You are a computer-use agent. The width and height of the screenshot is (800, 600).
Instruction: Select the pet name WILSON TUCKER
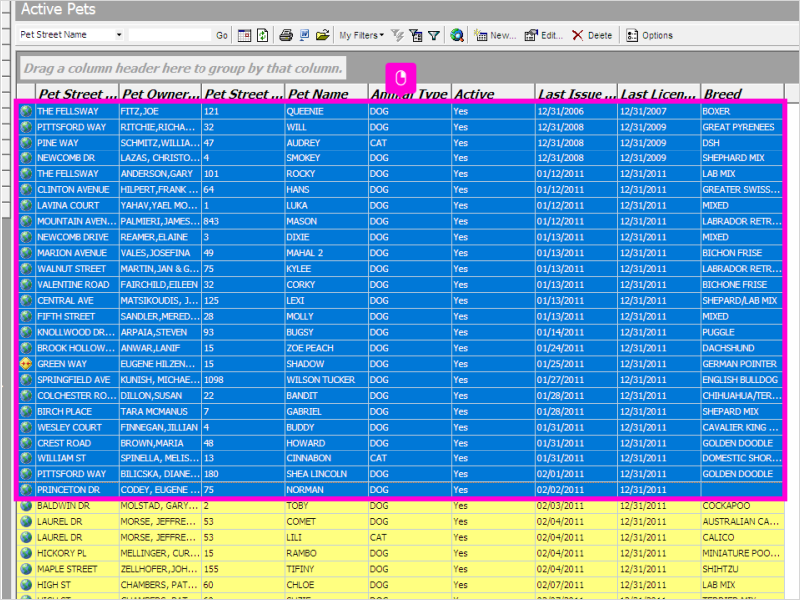320,380
